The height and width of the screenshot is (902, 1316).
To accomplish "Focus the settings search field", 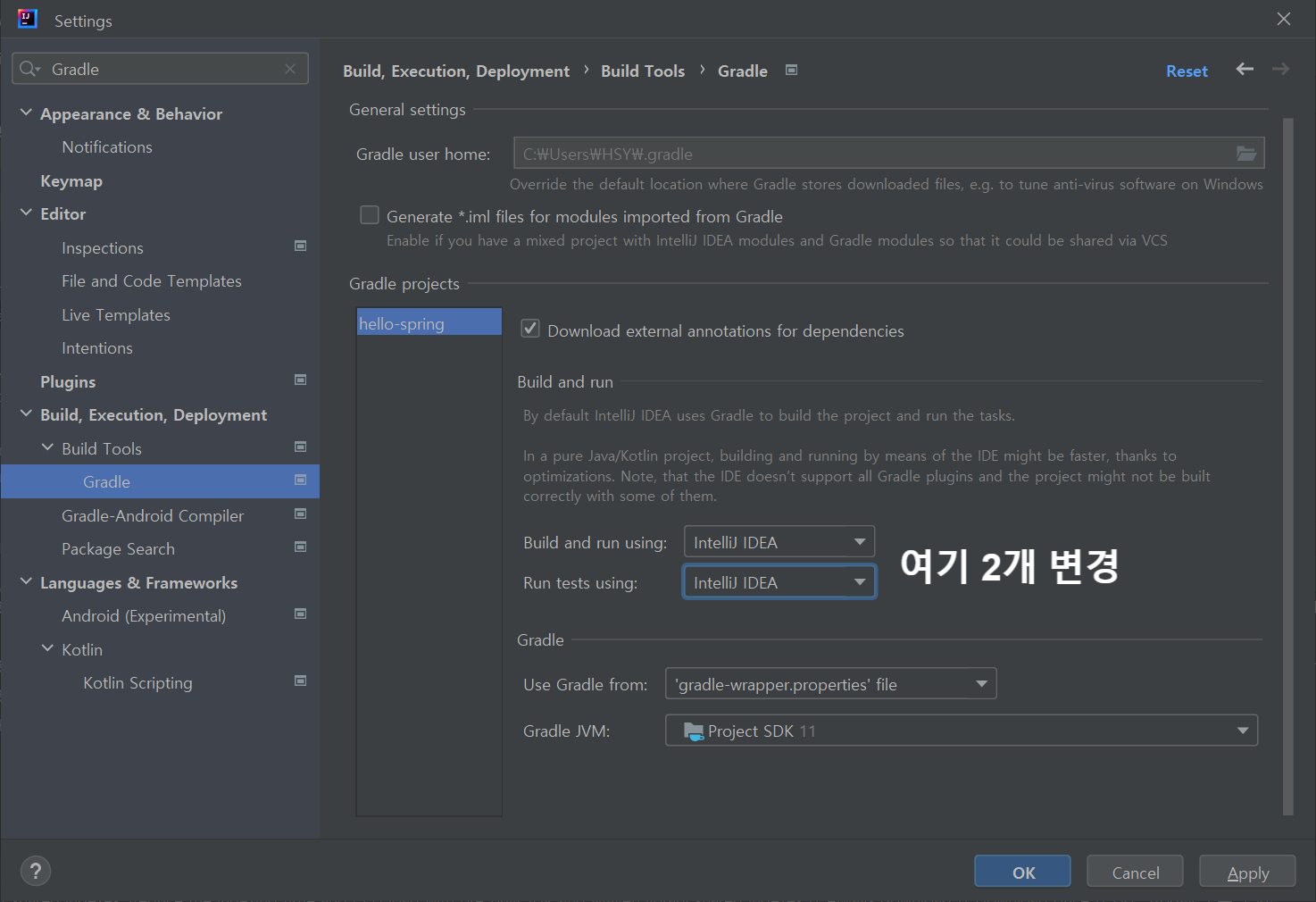I will click(x=161, y=69).
